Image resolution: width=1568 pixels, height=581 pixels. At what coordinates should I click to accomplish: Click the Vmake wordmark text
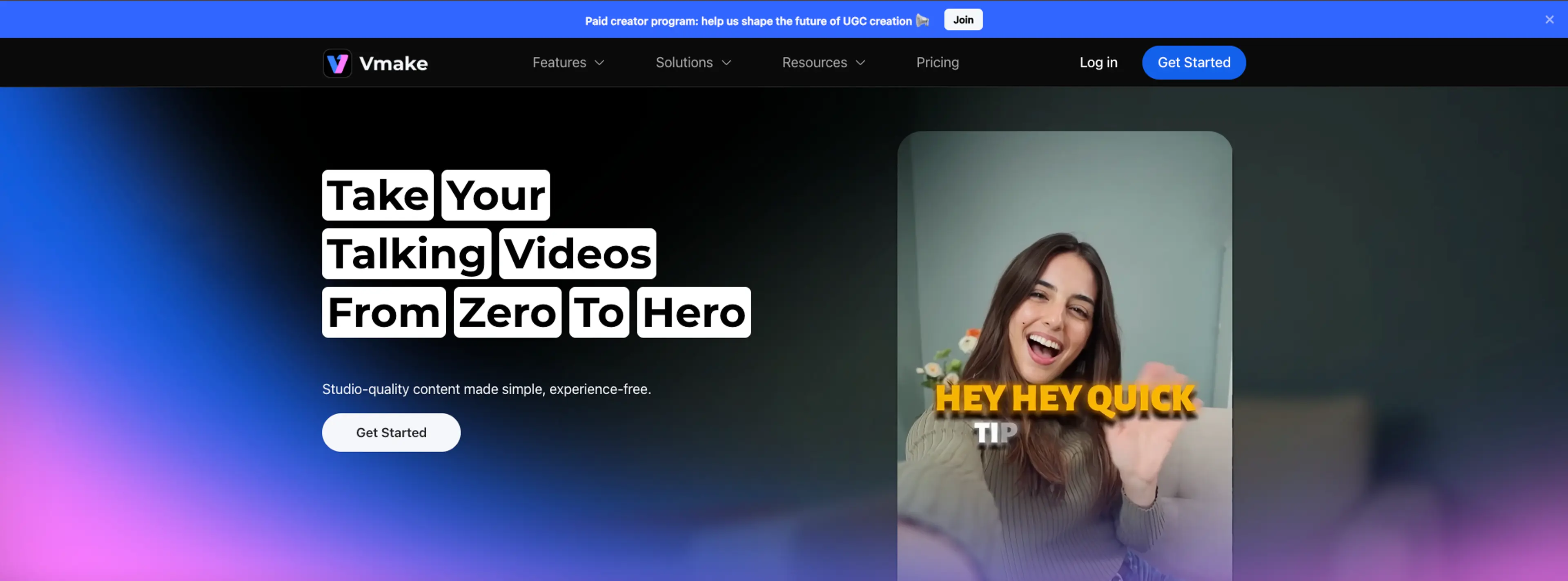(x=393, y=63)
